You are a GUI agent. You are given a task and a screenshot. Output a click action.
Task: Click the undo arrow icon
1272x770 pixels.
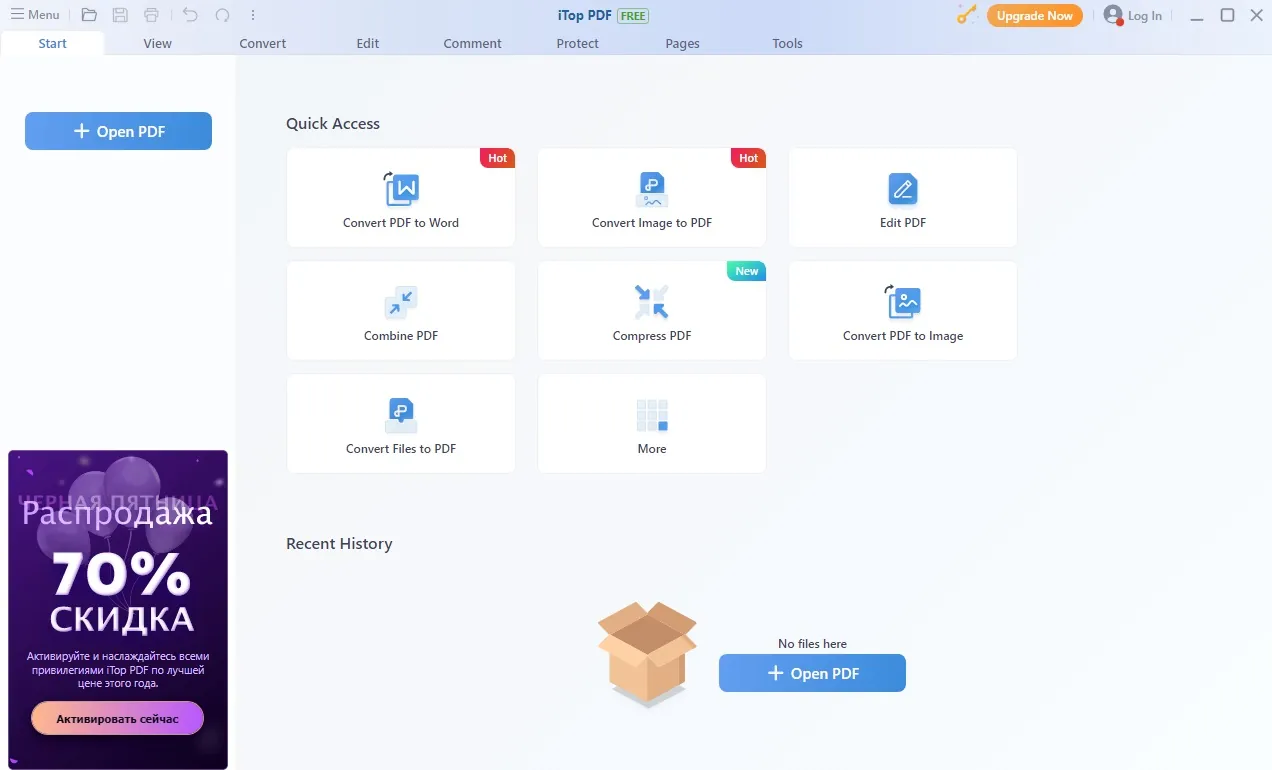pos(190,15)
